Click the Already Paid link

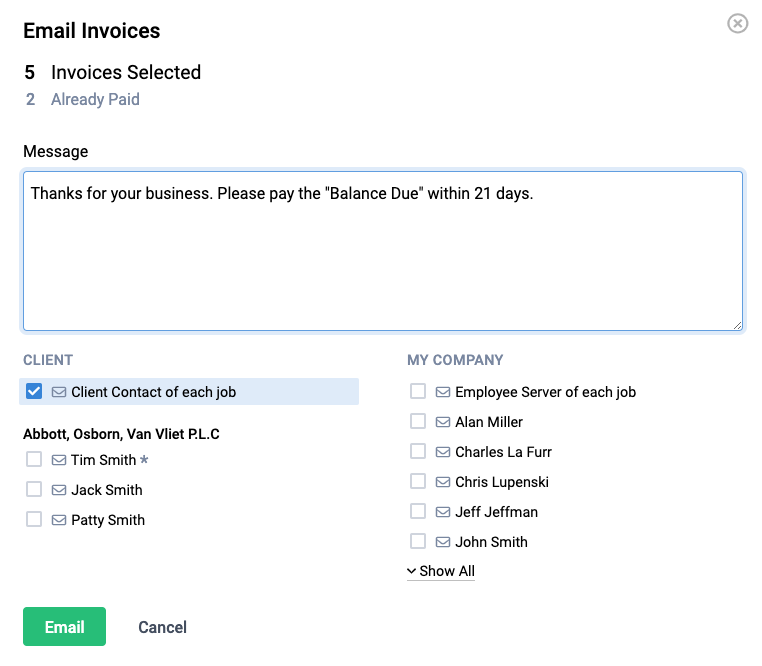[95, 99]
